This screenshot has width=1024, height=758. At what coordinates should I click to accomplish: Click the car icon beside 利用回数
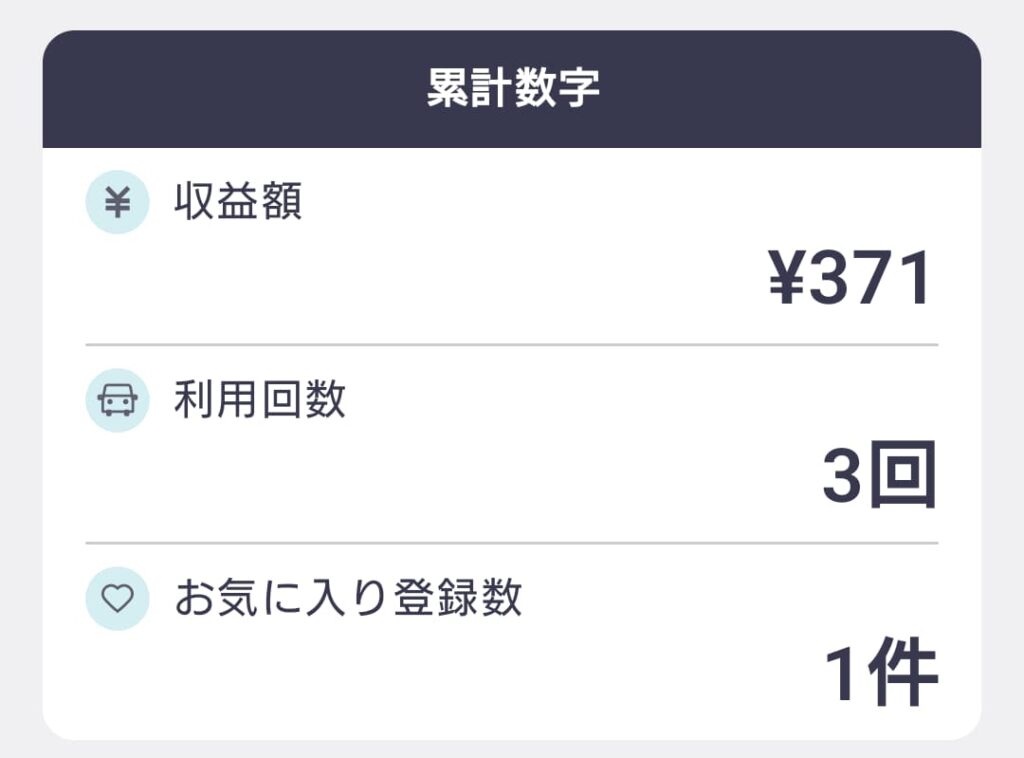(x=117, y=400)
